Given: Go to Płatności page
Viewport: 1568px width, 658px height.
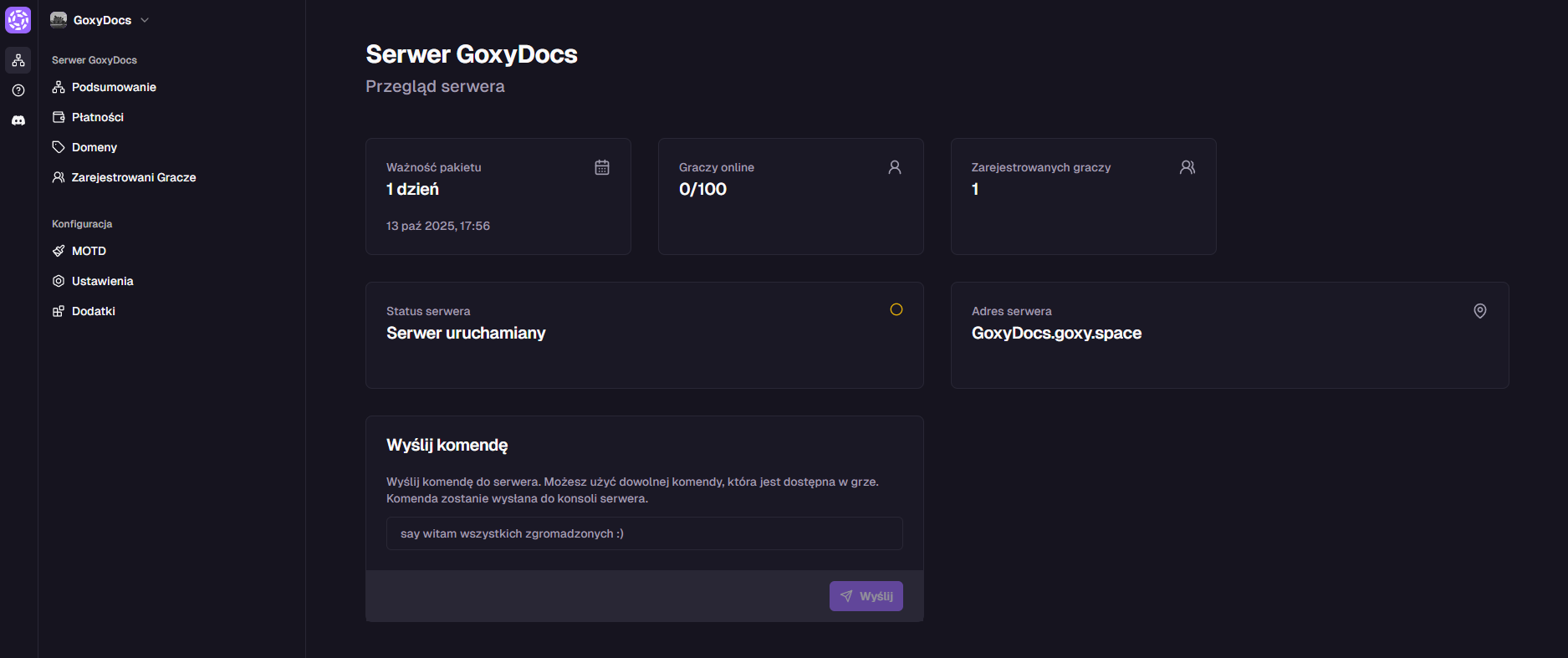Looking at the screenshot, I should click(x=97, y=117).
